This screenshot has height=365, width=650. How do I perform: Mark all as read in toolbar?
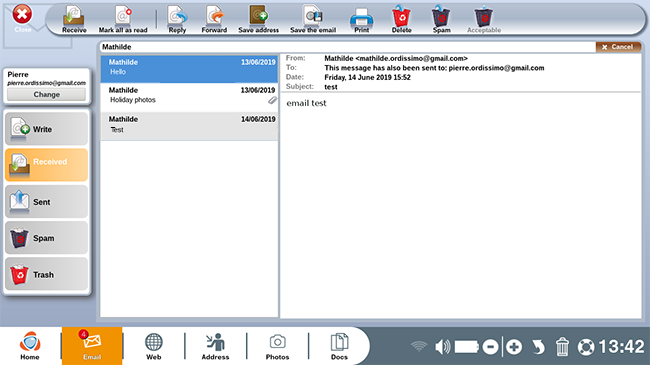tap(123, 19)
